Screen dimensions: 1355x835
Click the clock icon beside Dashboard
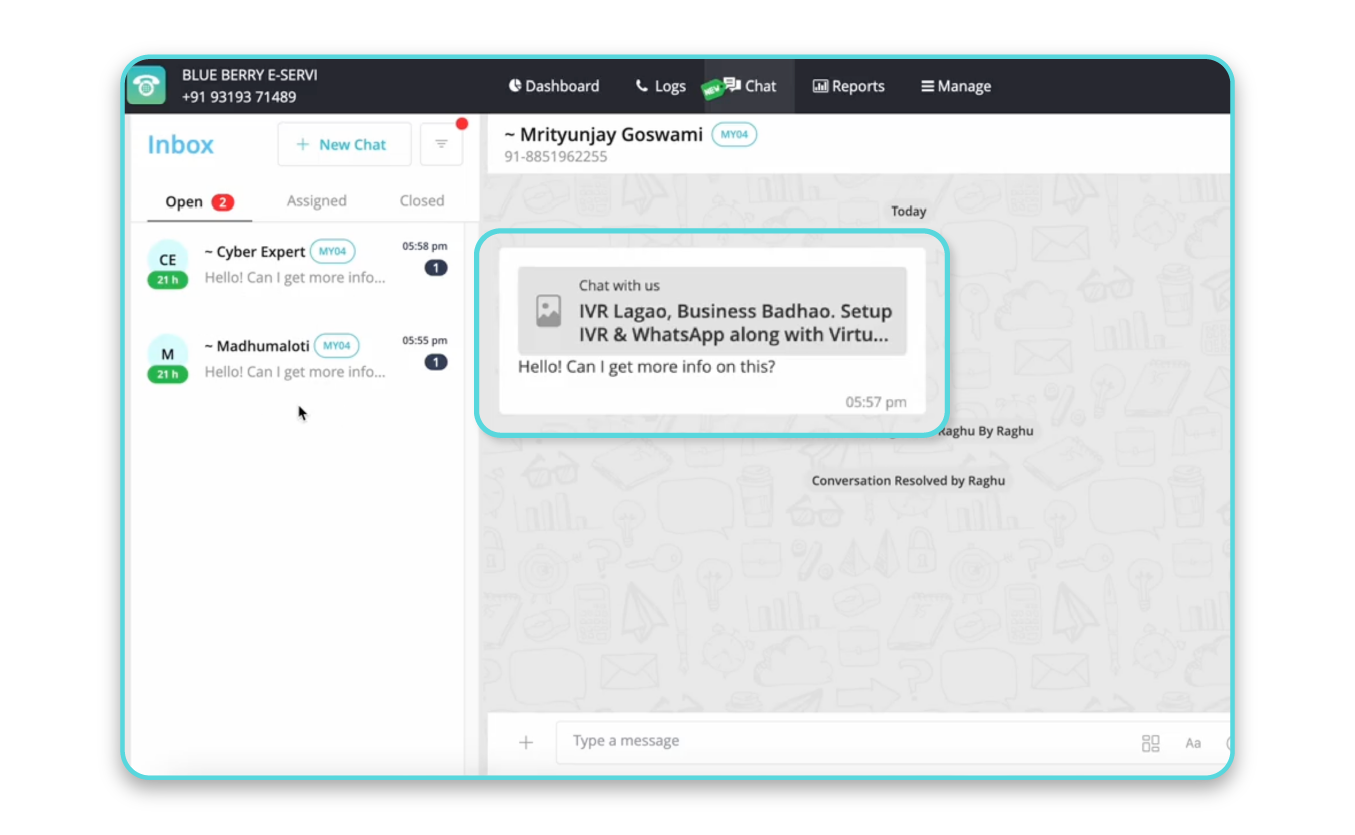pyautogui.click(x=515, y=85)
